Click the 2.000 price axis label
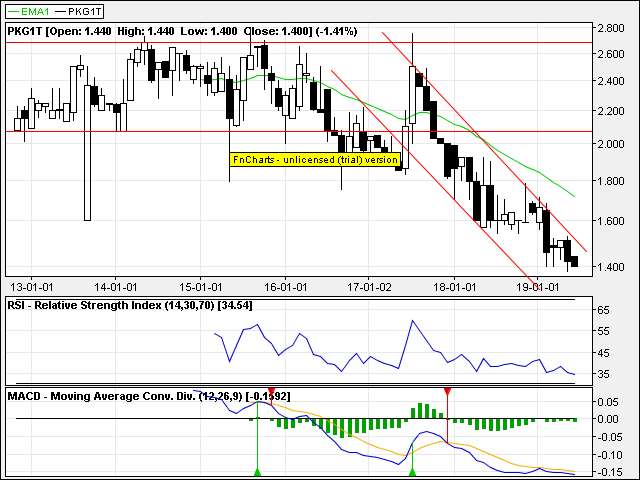This screenshot has height=480, width=640. 611,144
